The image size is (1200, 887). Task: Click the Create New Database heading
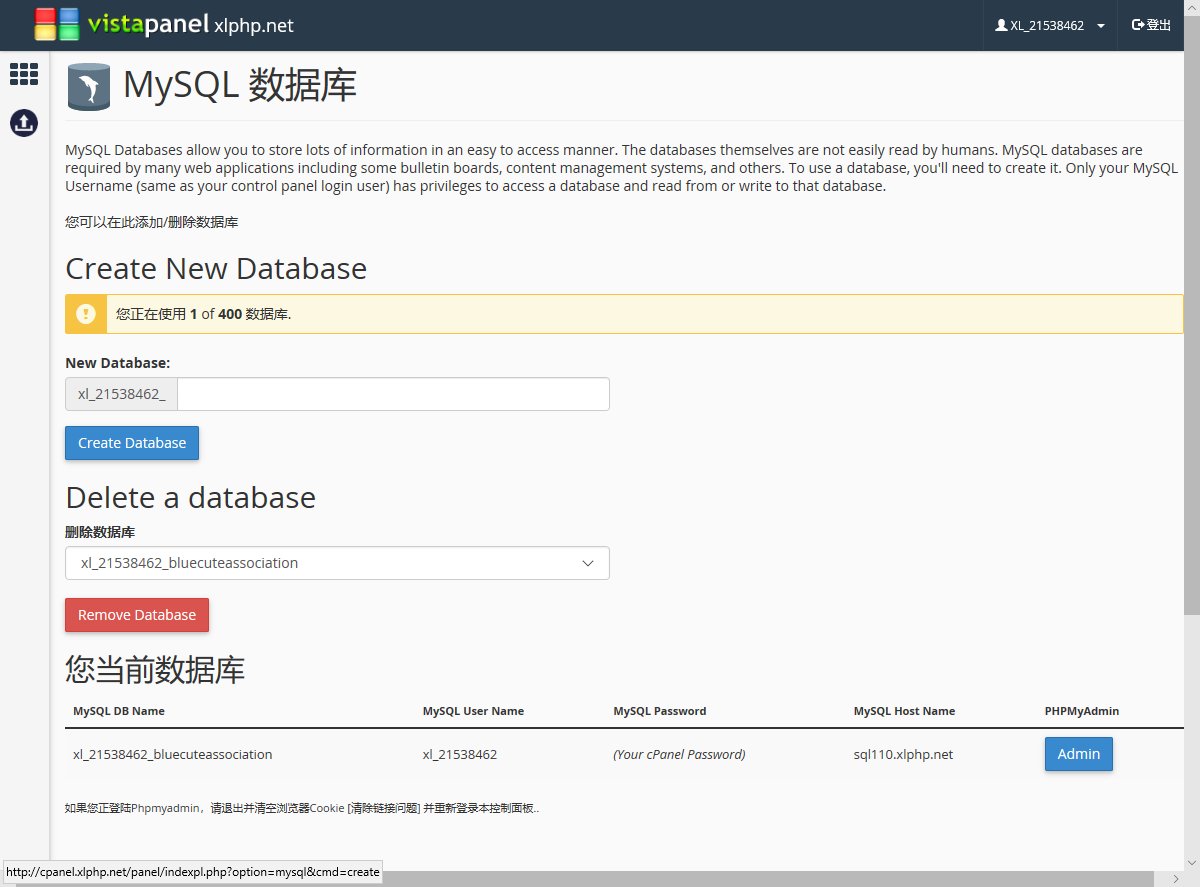coord(216,268)
